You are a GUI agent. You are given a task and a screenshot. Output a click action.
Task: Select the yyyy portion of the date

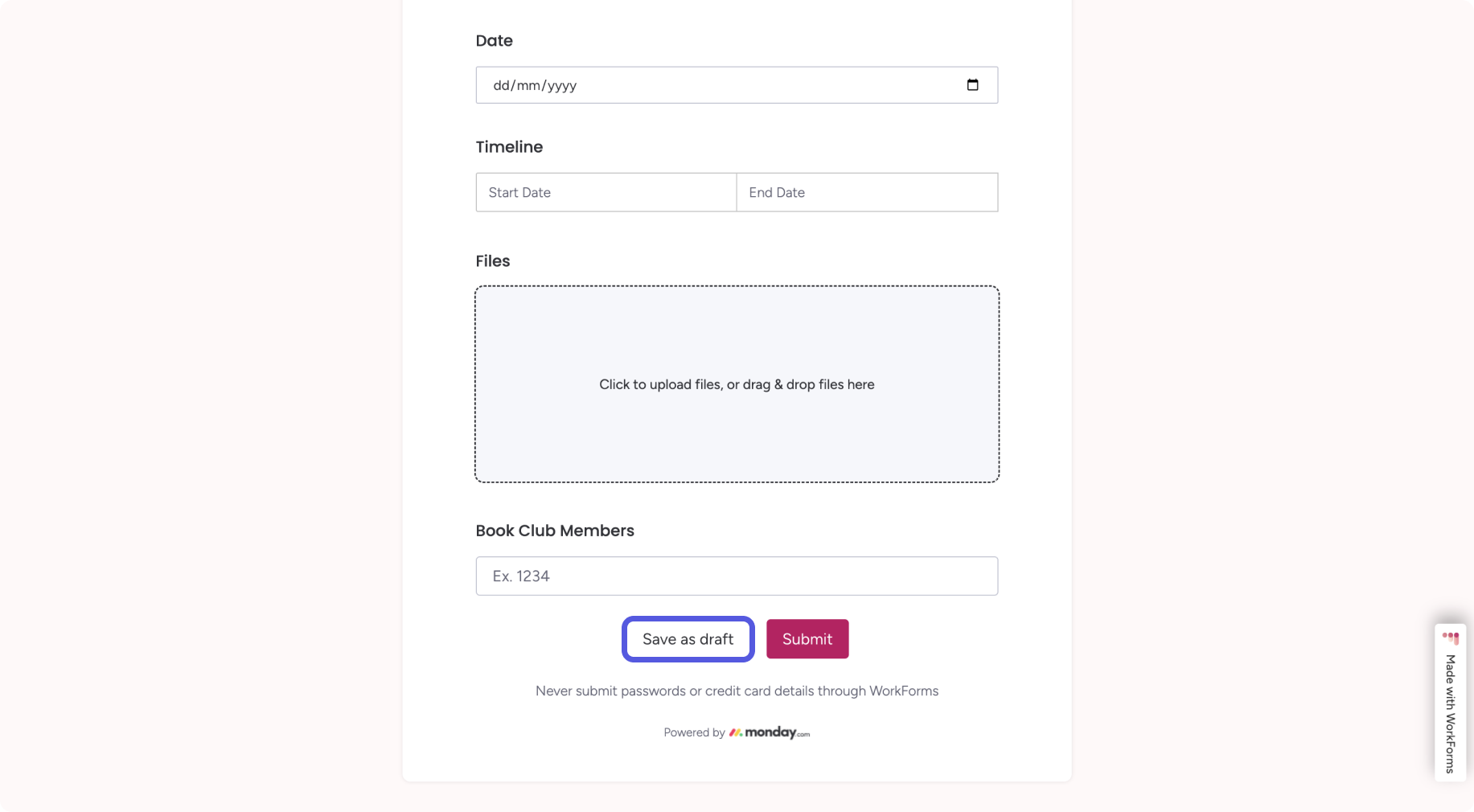(x=562, y=85)
